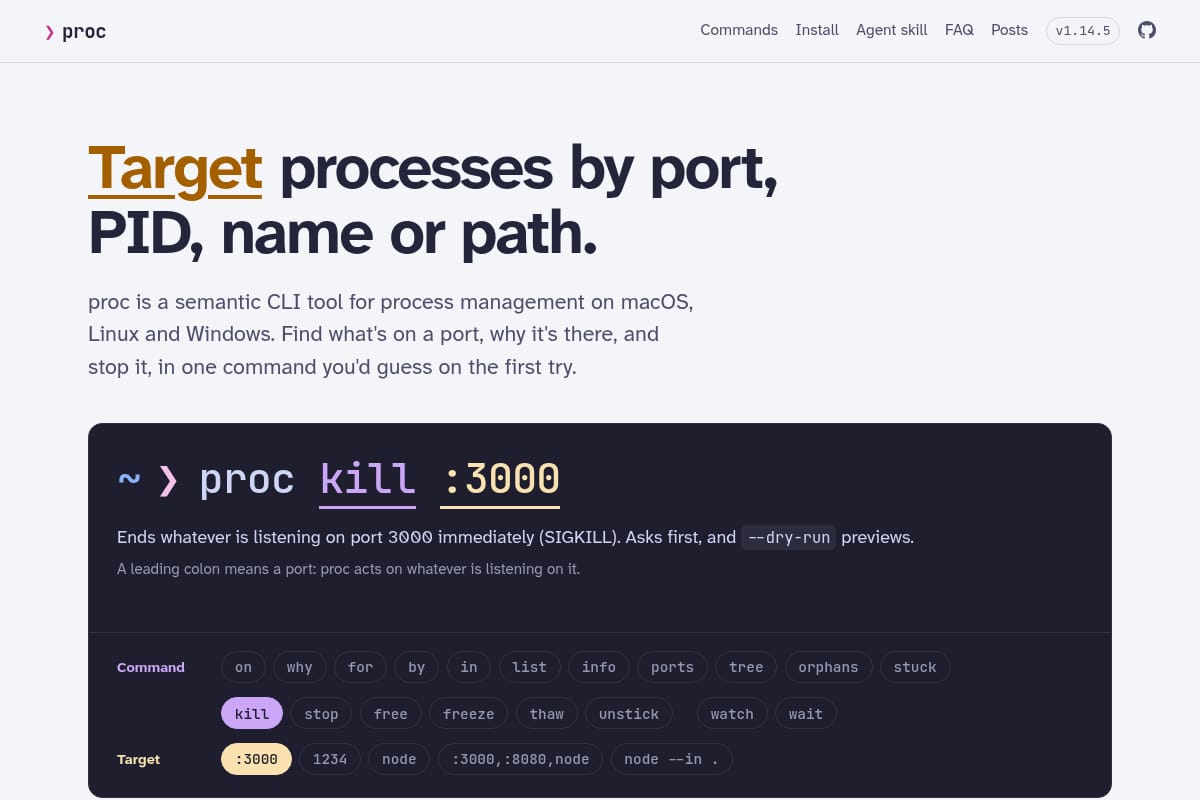
Task: Choose the 'orphans' command chip
Action: (828, 667)
